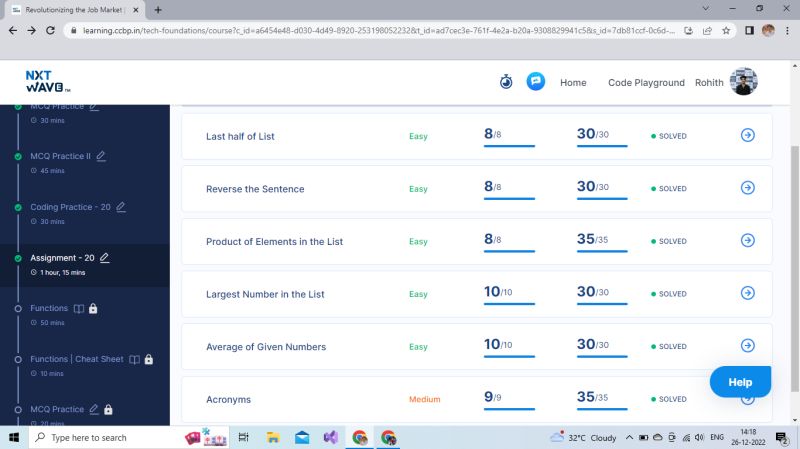Open arrow icon for Reverse the Sentence

[747, 188]
